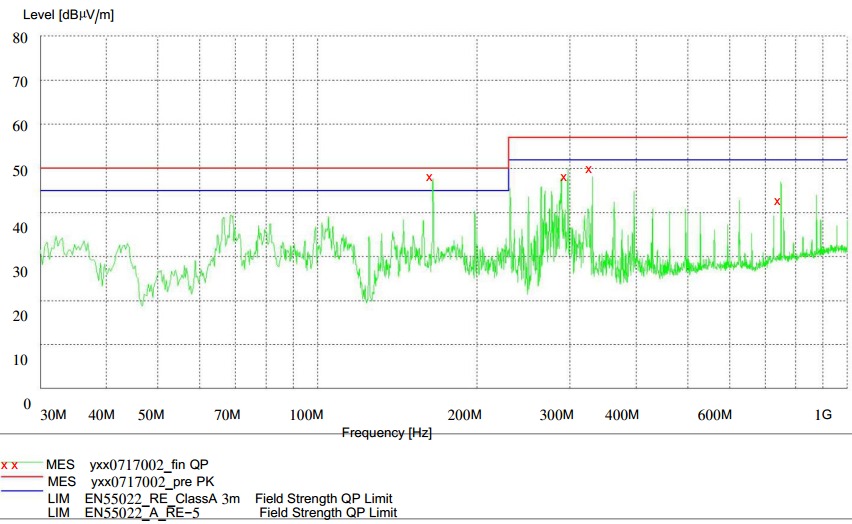852x524 pixels.
Task: Click the 0 value on the level axis
Action: tap(28, 403)
